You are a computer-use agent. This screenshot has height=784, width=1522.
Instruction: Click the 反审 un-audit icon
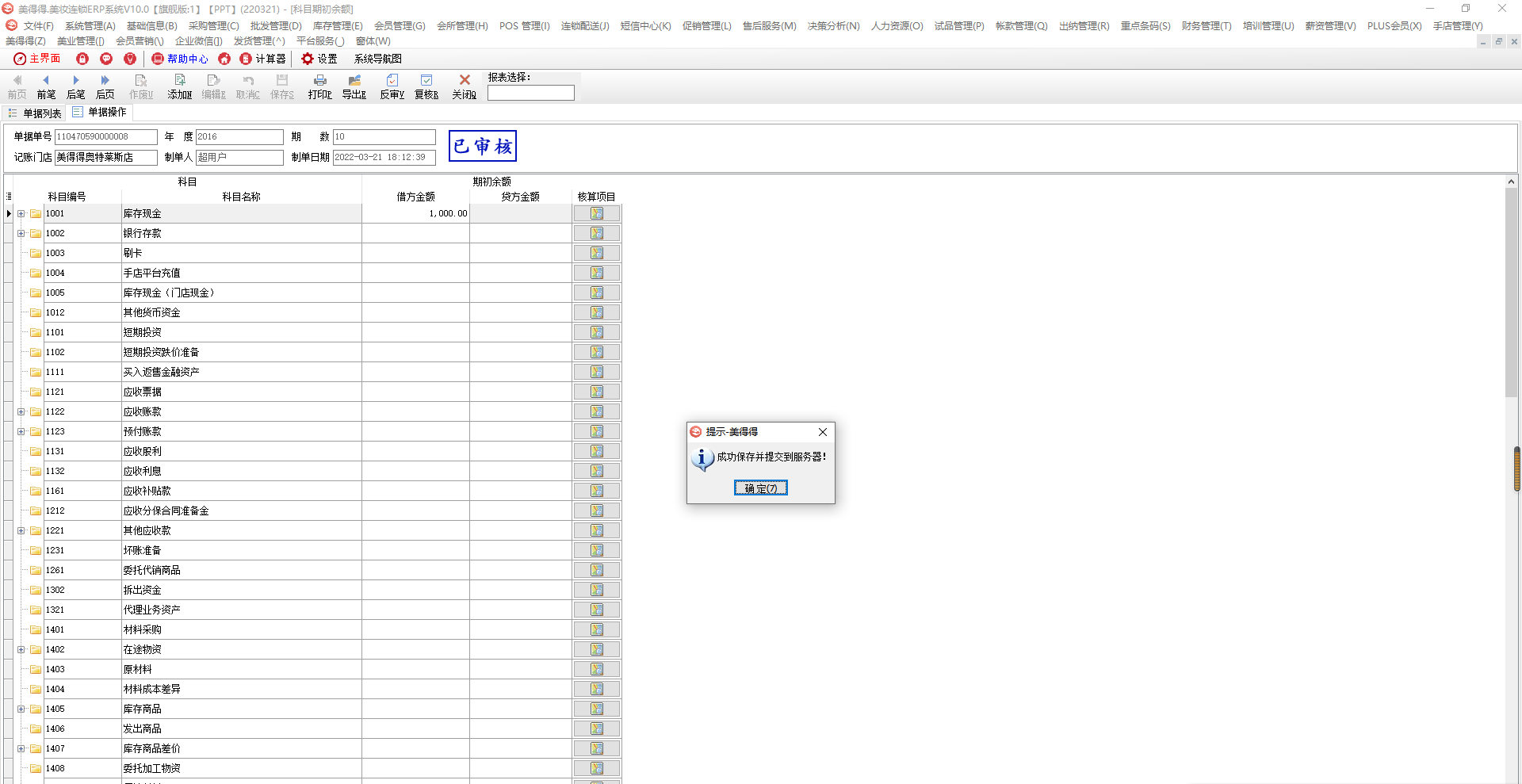coord(392,80)
